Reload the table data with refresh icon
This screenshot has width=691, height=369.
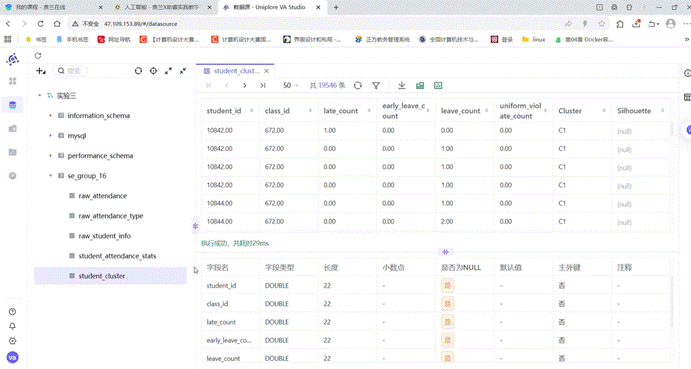point(358,85)
